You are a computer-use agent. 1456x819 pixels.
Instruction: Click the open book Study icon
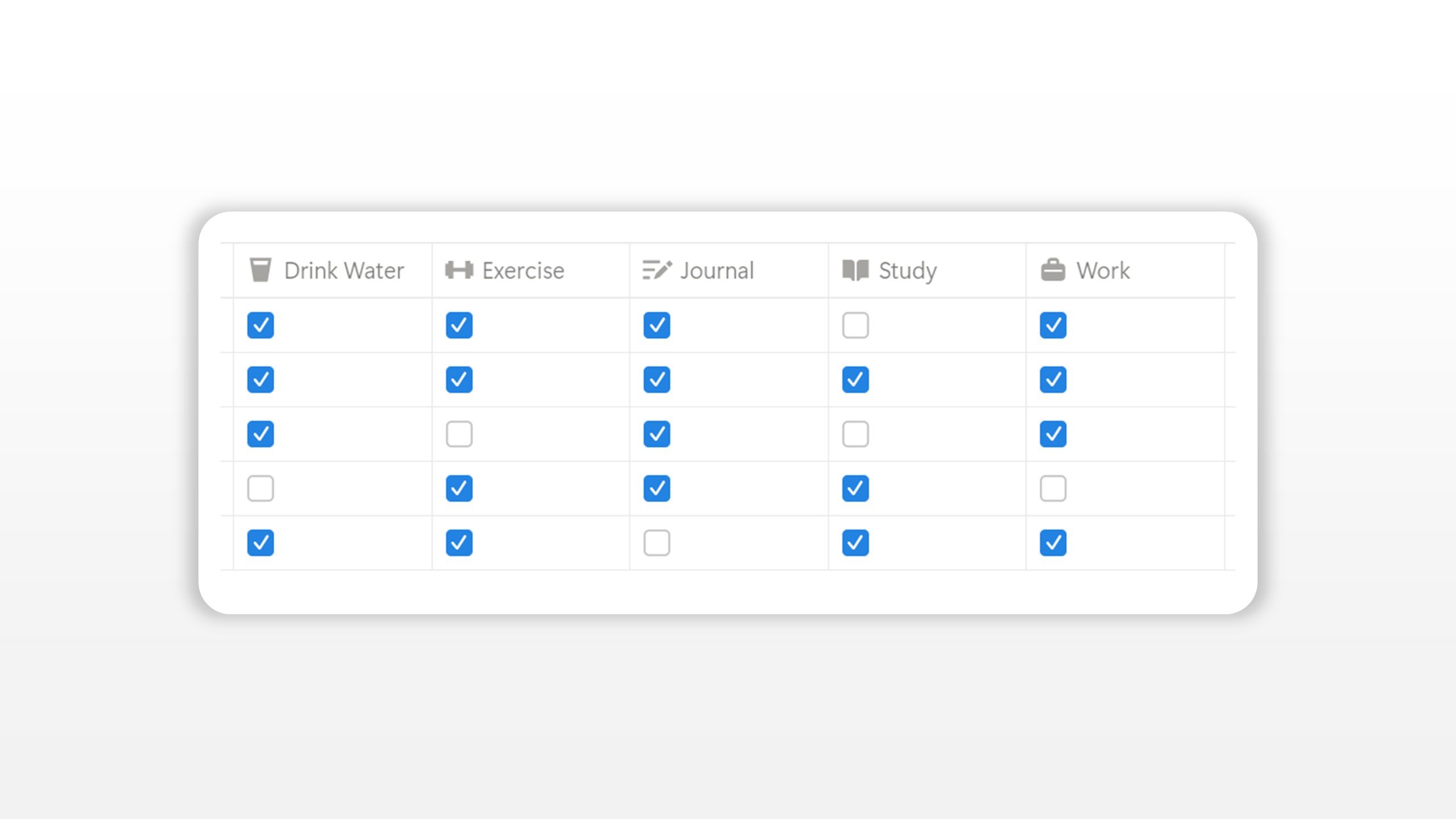point(855,270)
